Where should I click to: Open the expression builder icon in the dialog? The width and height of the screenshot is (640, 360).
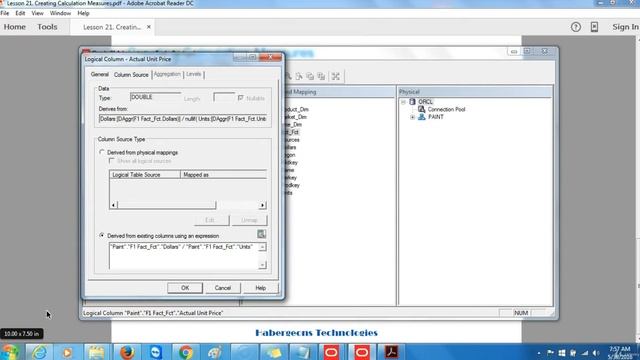click(x=261, y=234)
